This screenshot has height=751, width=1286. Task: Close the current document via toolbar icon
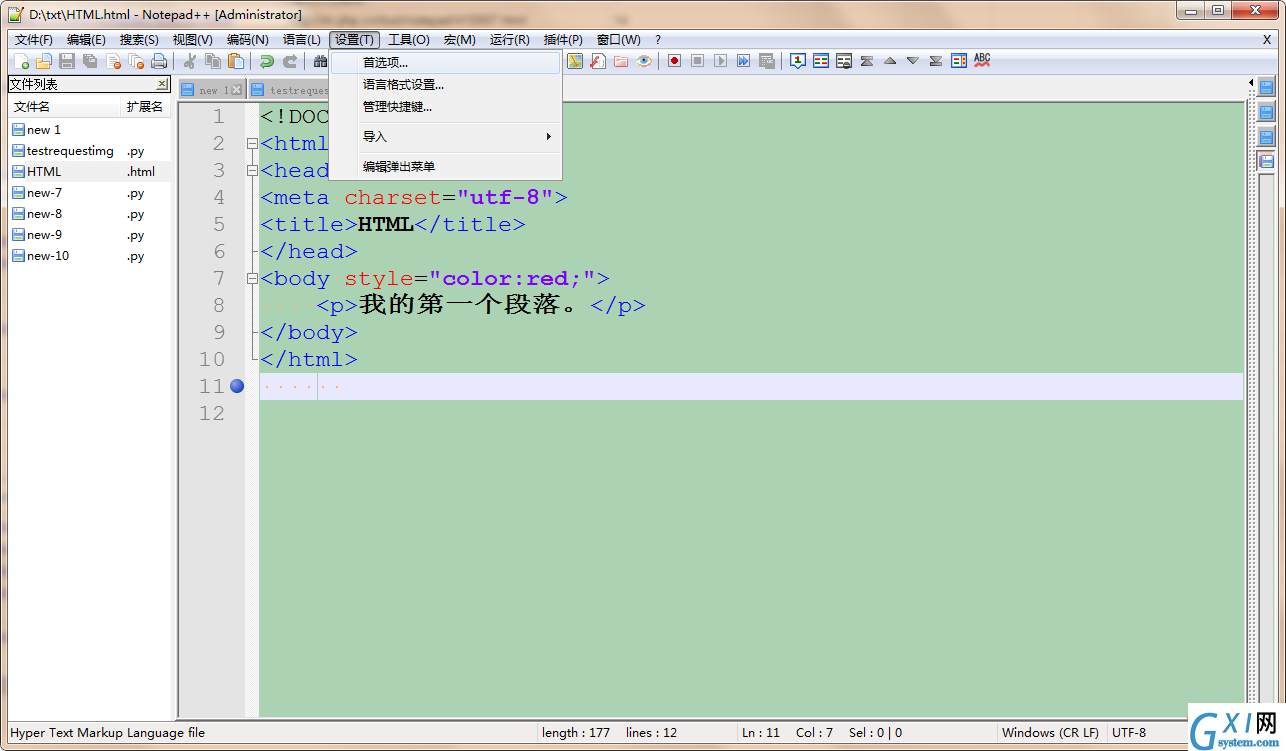[113, 61]
